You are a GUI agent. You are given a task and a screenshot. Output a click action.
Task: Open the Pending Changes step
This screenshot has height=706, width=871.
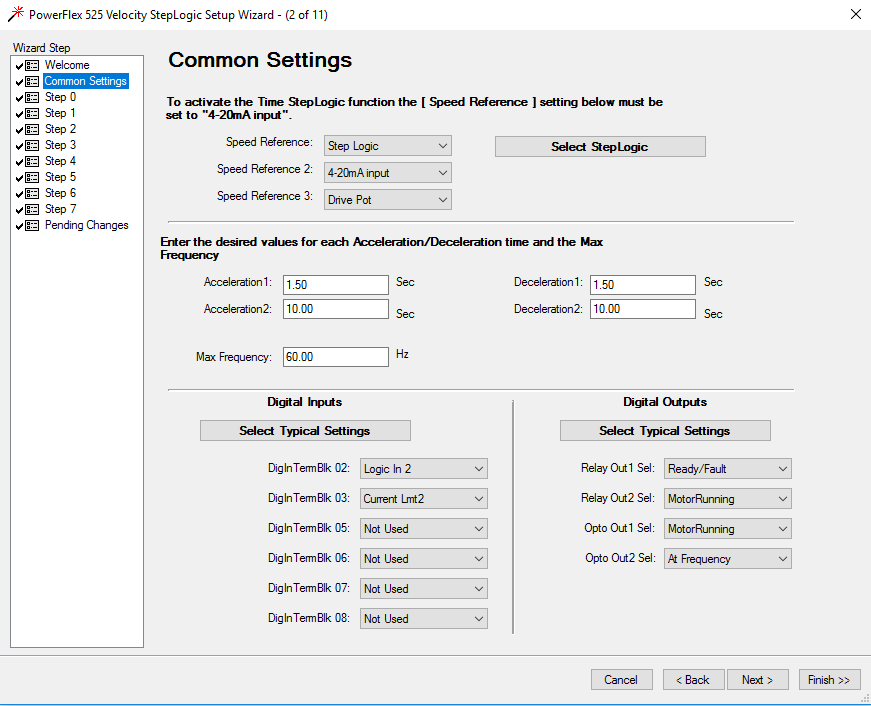point(86,225)
